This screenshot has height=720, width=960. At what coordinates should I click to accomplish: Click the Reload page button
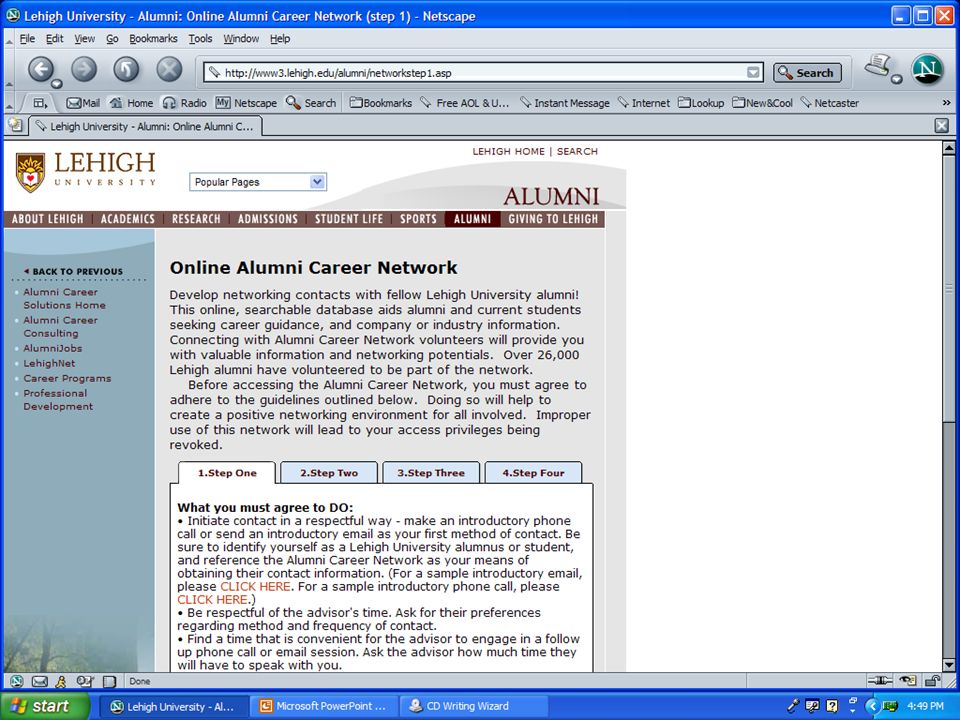pos(126,69)
